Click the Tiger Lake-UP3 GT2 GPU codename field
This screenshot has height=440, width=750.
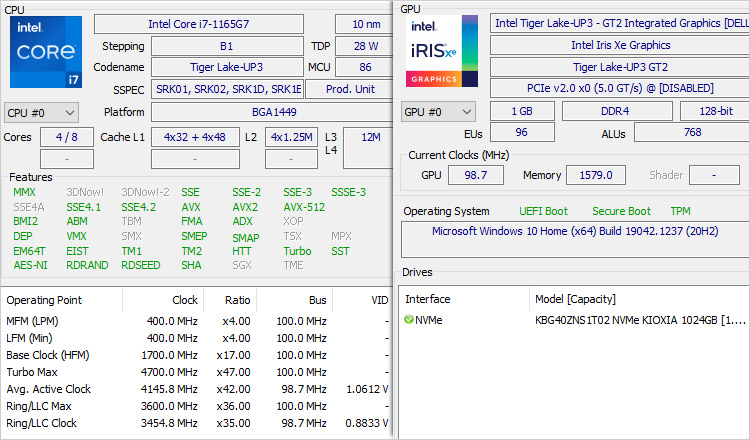pos(620,67)
